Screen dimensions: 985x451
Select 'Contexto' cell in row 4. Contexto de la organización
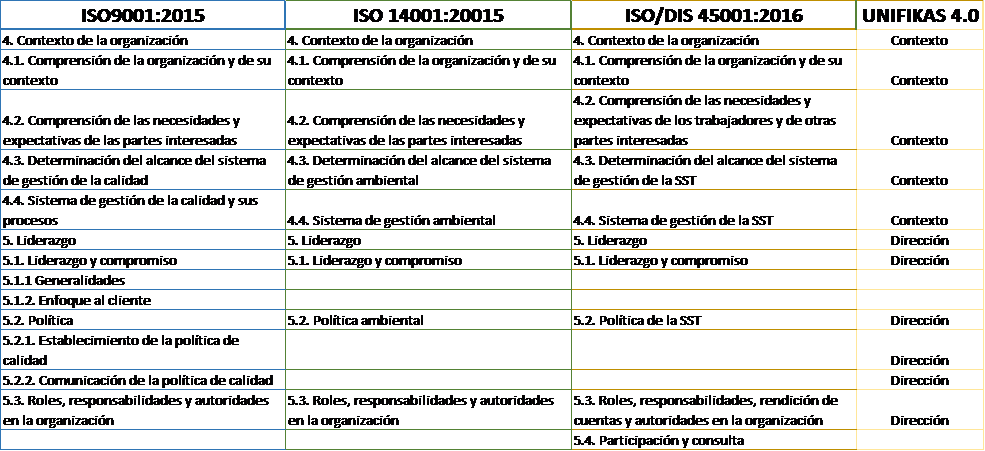point(920,41)
